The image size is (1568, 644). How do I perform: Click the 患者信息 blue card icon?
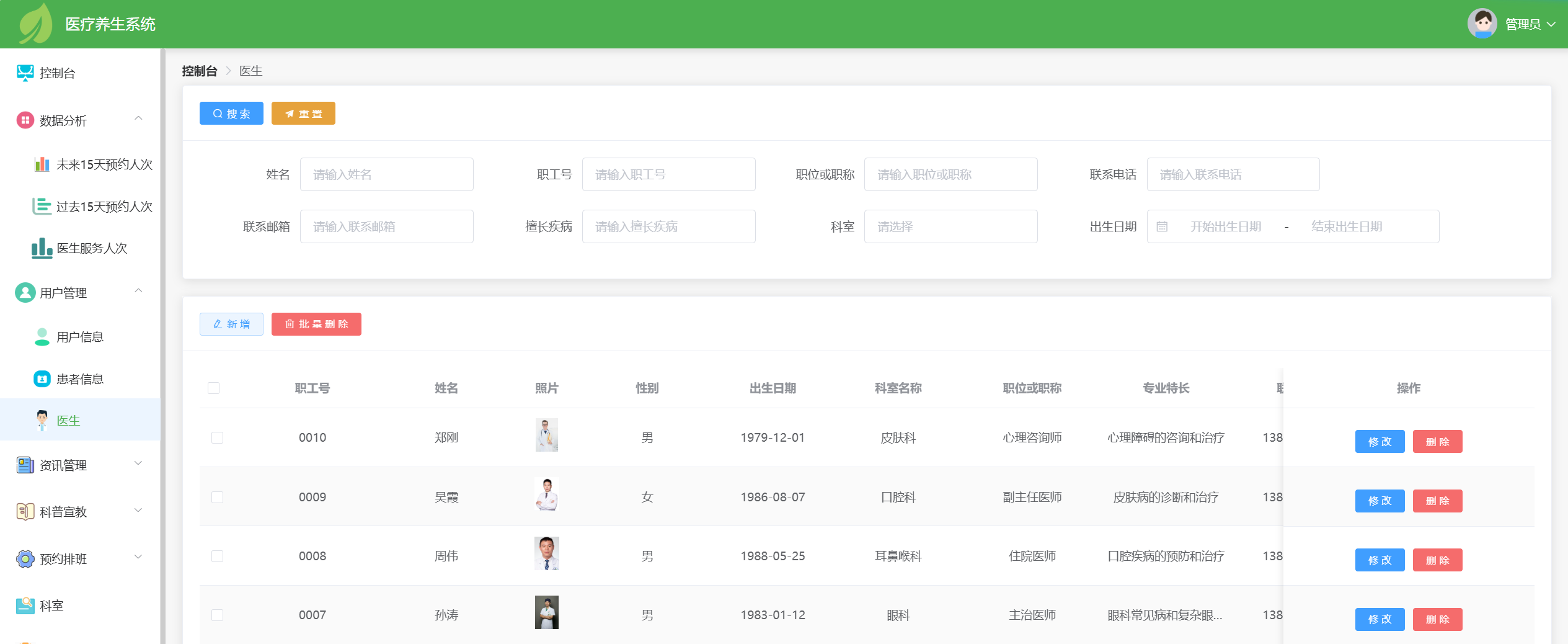[x=42, y=378]
